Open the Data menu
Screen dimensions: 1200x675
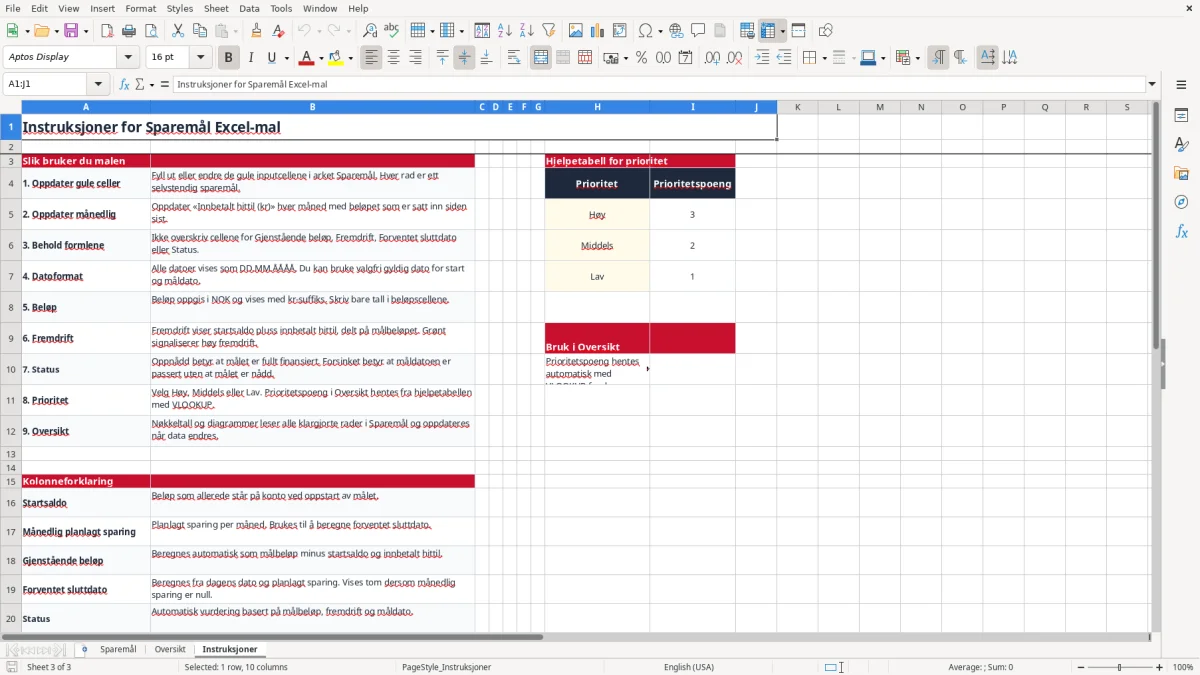tap(249, 8)
